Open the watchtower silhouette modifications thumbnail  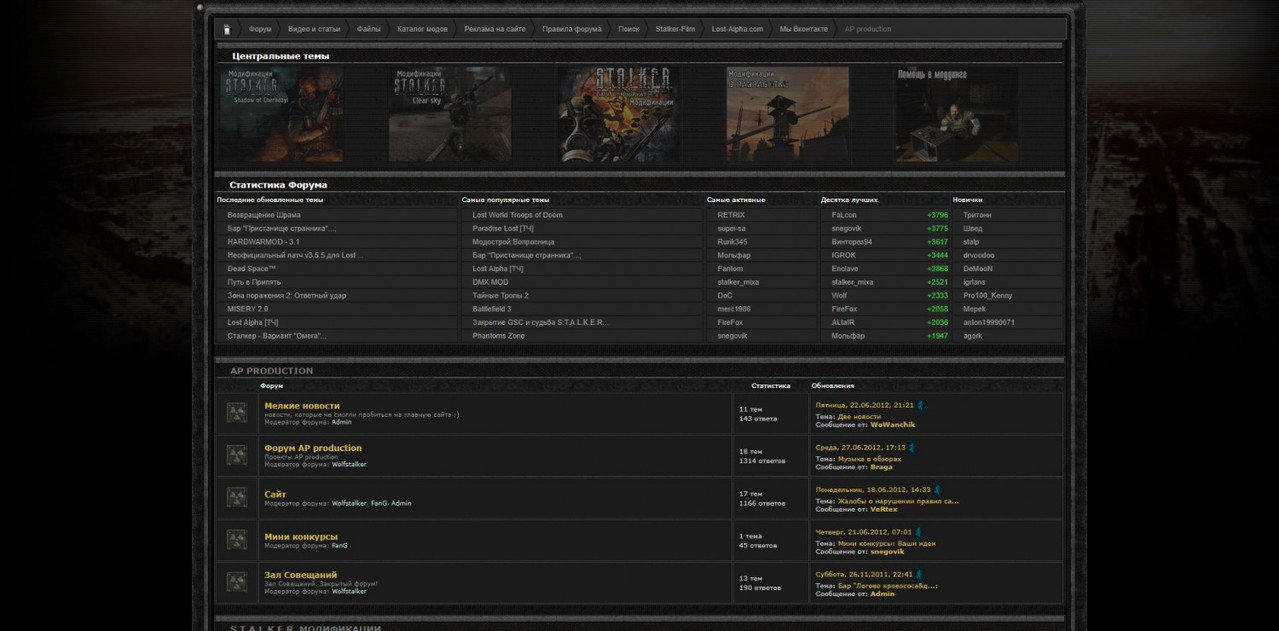pyautogui.click(x=788, y=114)
